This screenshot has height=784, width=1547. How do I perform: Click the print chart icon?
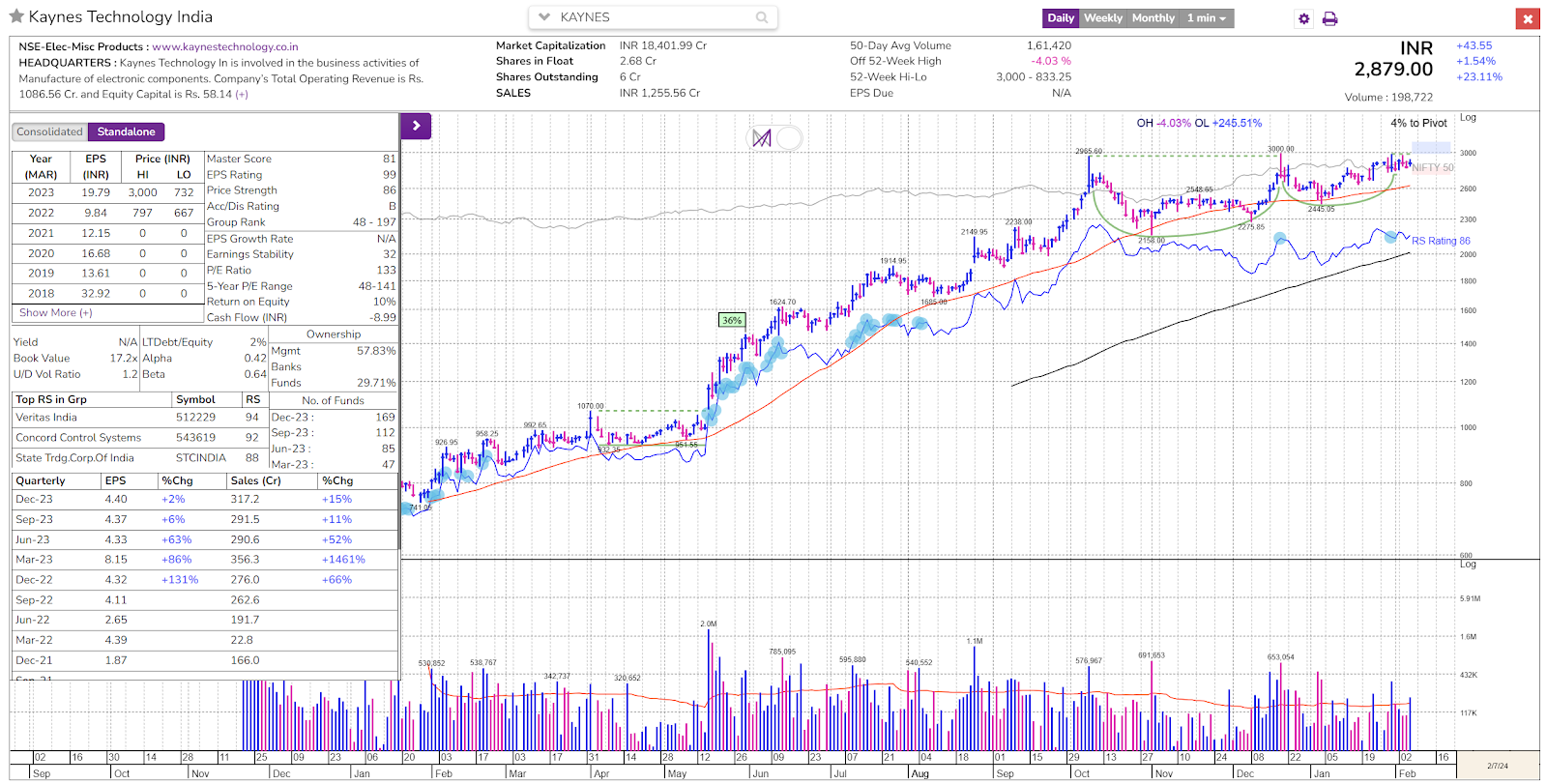(x=1330, y=18)
